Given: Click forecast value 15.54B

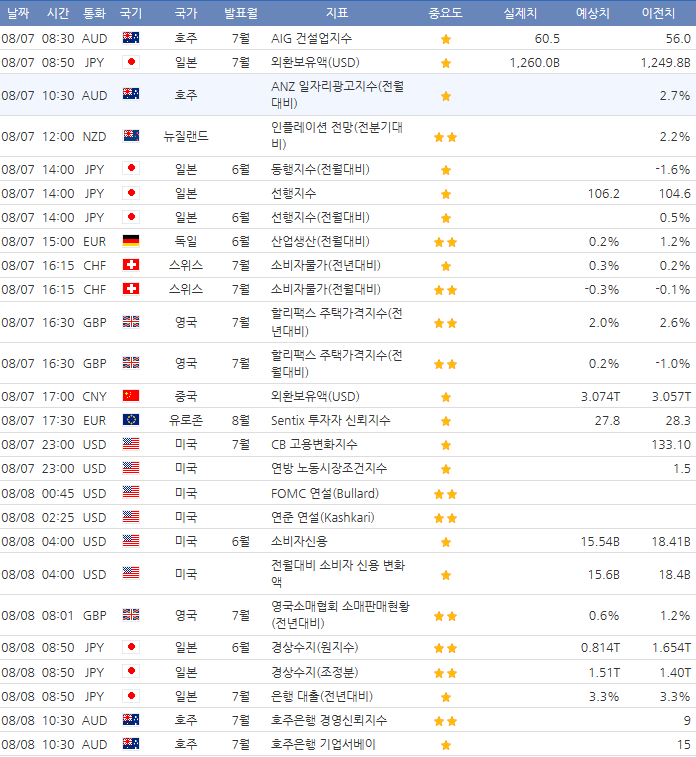Looking at the screenshot, I should [600, 542].
